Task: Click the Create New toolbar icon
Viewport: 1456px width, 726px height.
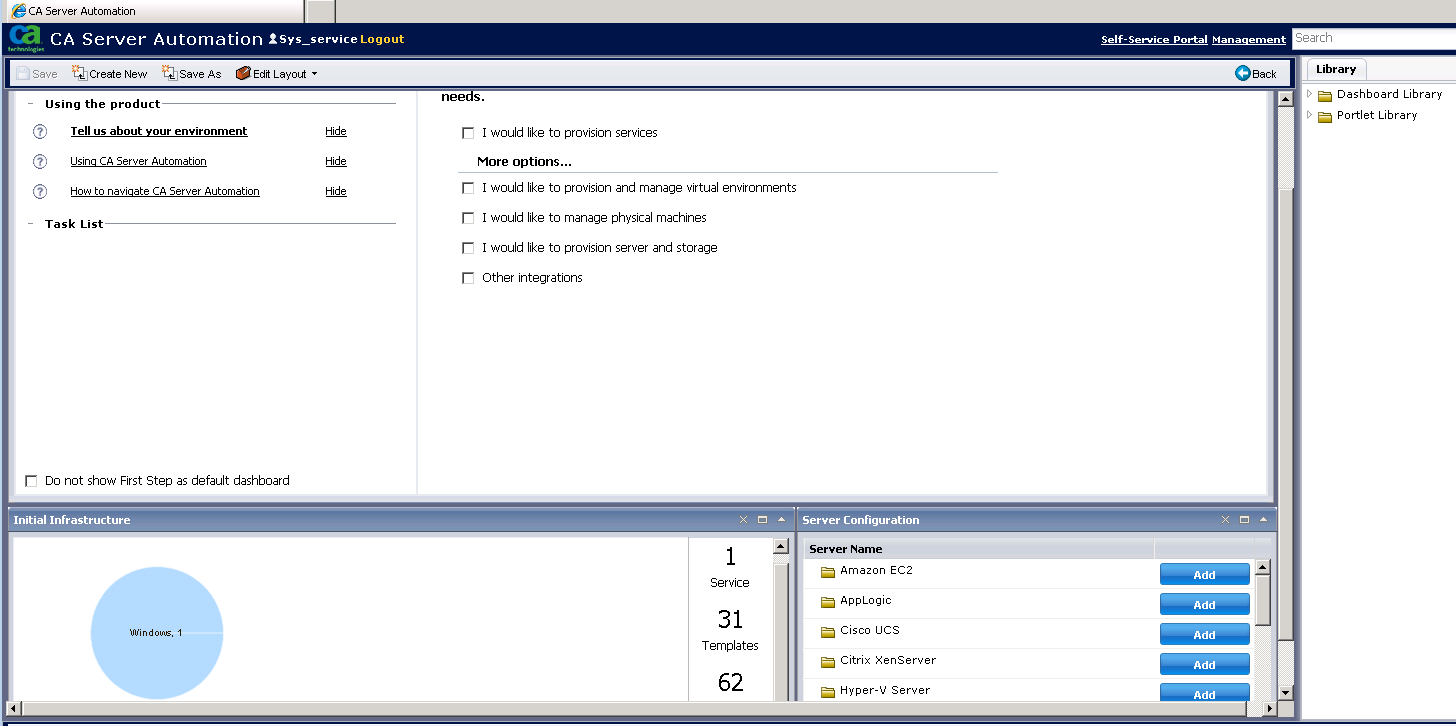Action: click(x=80, y=73)
